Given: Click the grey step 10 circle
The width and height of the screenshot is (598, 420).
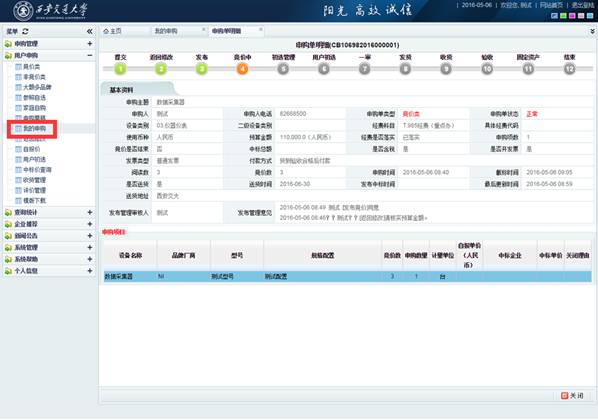Looking at the screenshot, I should point(487,69).
